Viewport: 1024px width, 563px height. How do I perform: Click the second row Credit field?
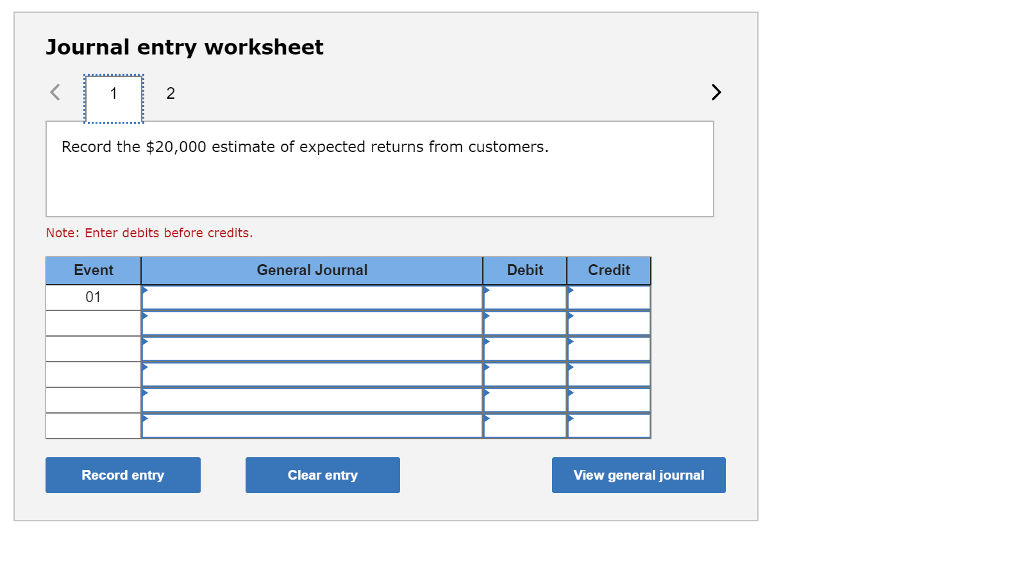609,323
